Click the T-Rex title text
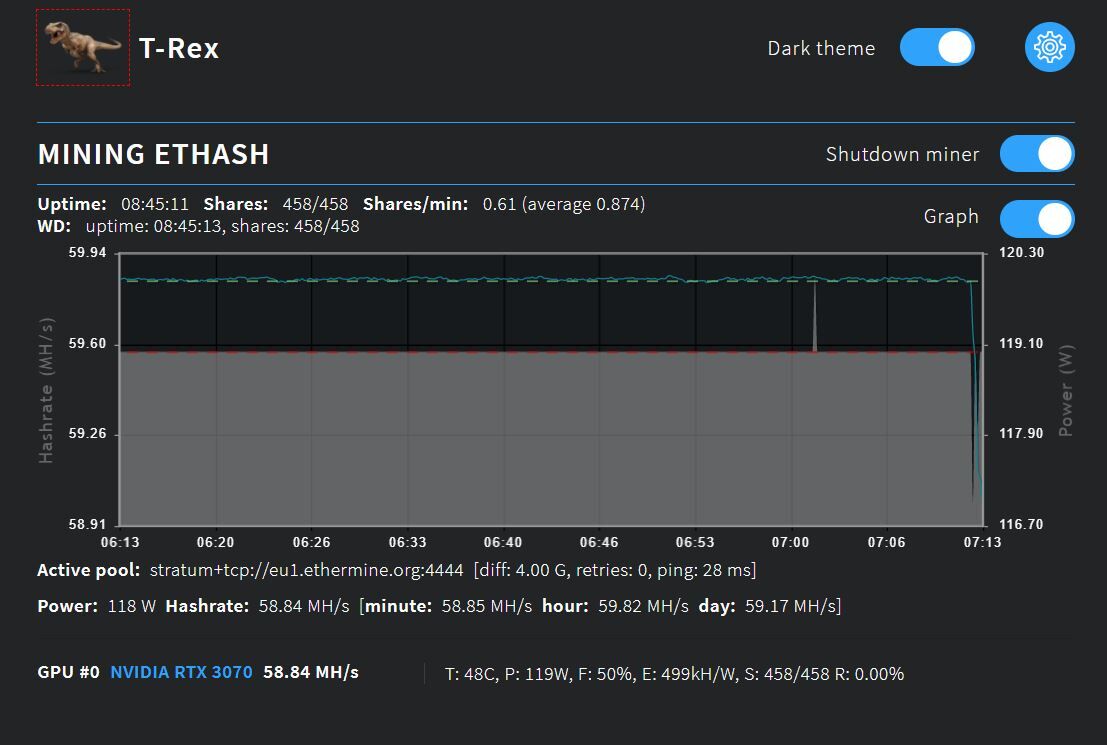 click(179, 48)
